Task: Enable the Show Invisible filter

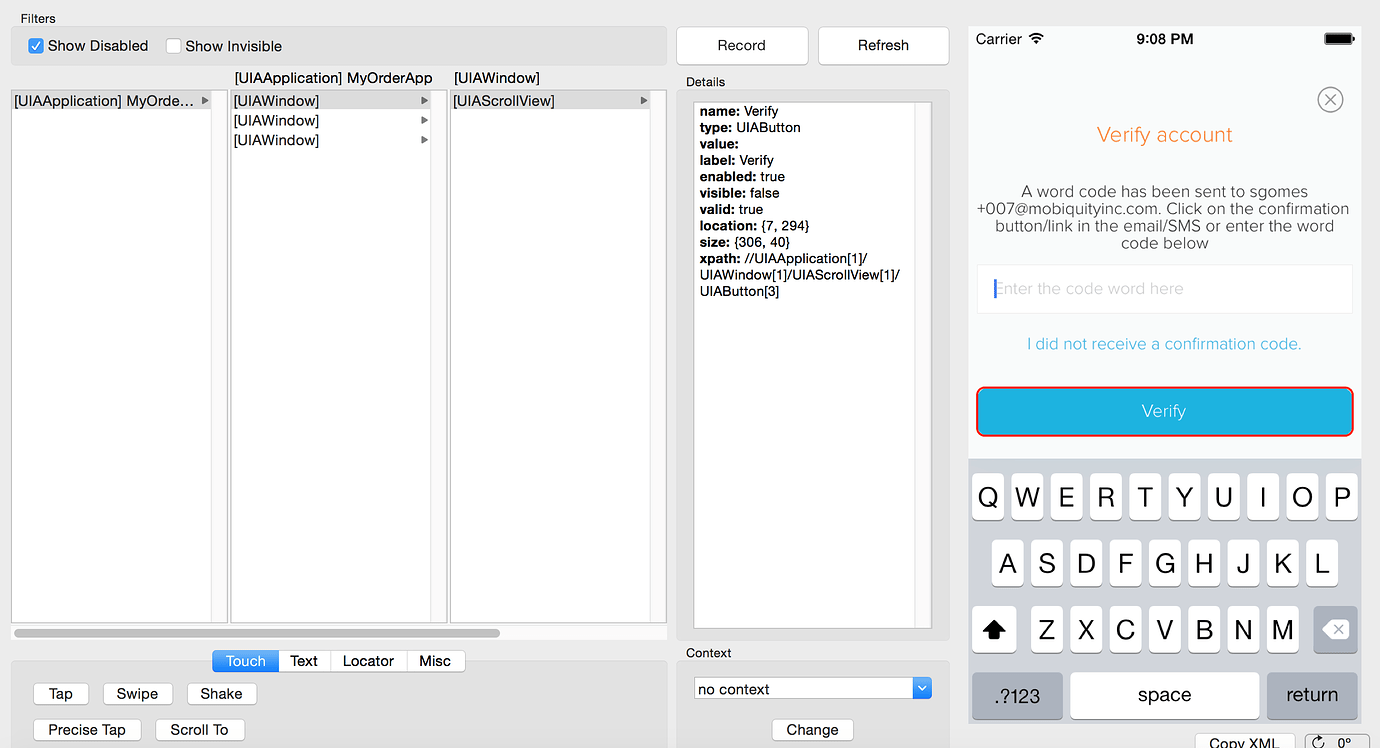Action: pyautogui.click(x=173, y=46)
